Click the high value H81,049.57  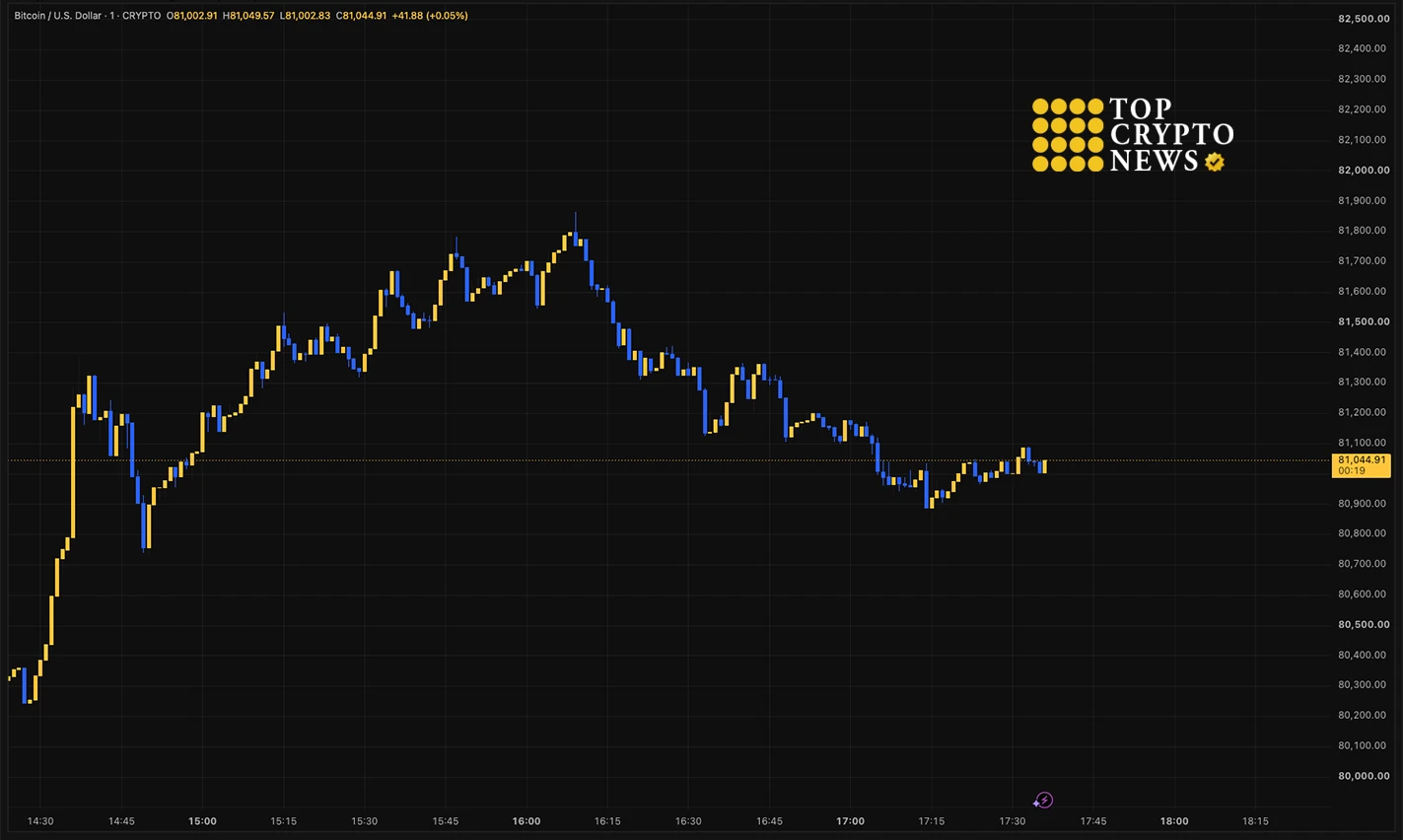coord(248,16)
